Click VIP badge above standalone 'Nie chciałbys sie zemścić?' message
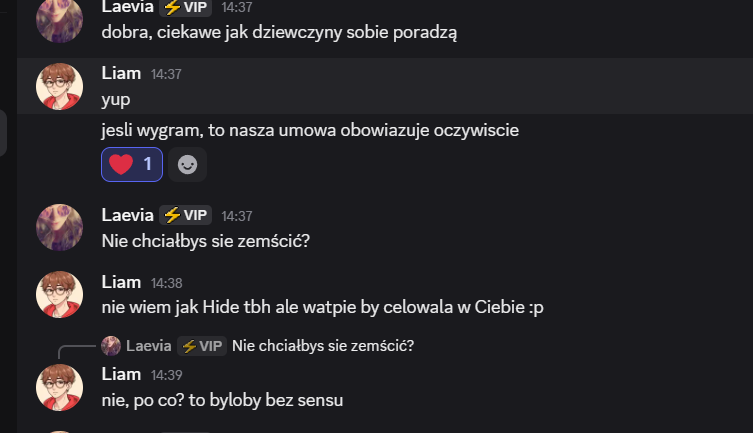 click(185, 215)
